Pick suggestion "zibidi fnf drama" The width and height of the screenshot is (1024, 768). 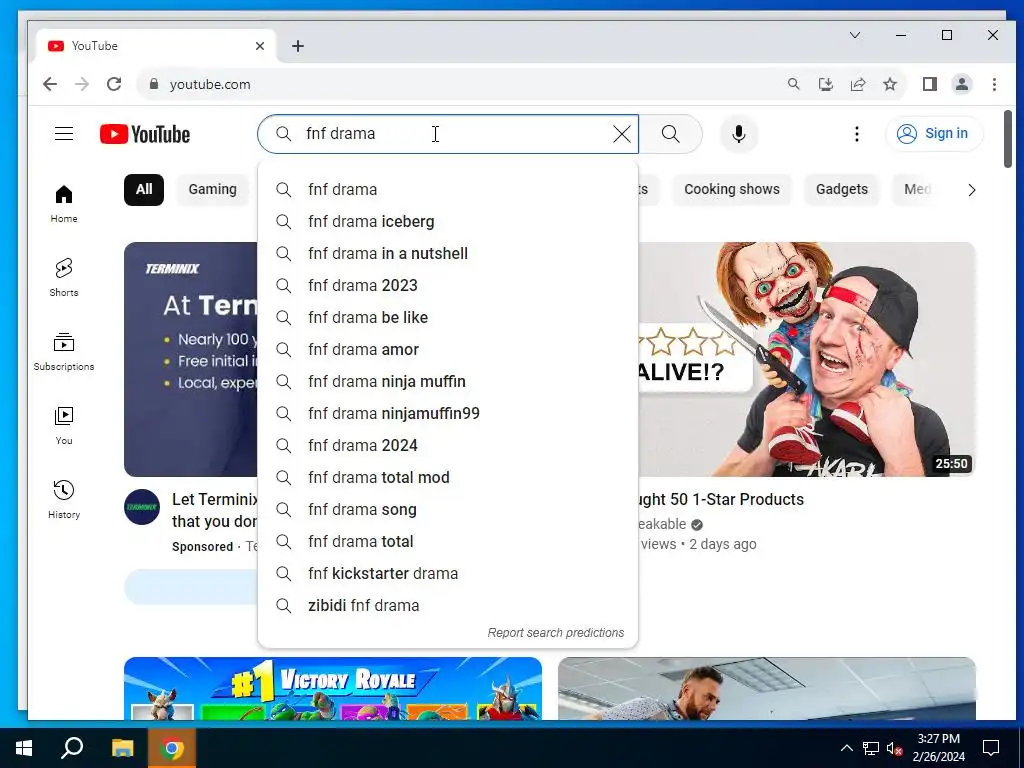tap(448, 605)
